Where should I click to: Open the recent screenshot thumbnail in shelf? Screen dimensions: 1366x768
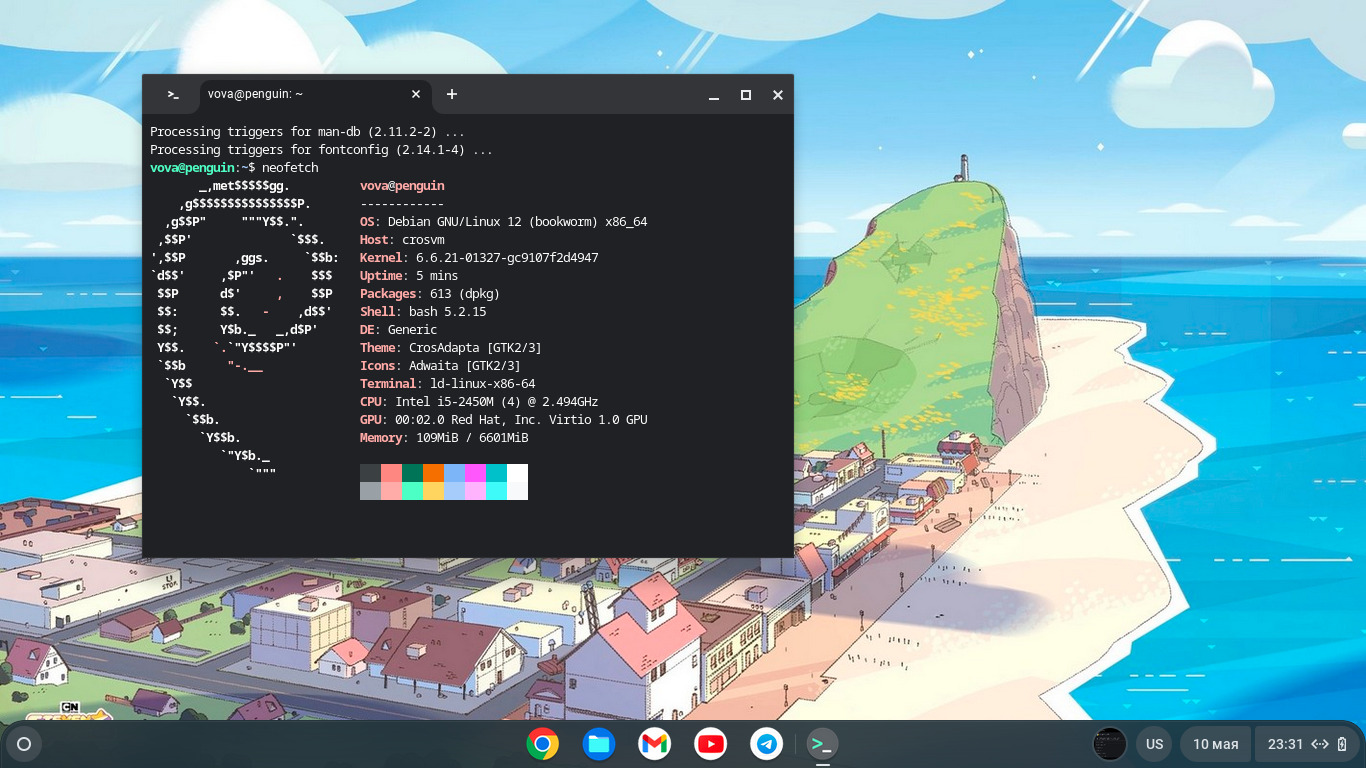[1109, 744]
